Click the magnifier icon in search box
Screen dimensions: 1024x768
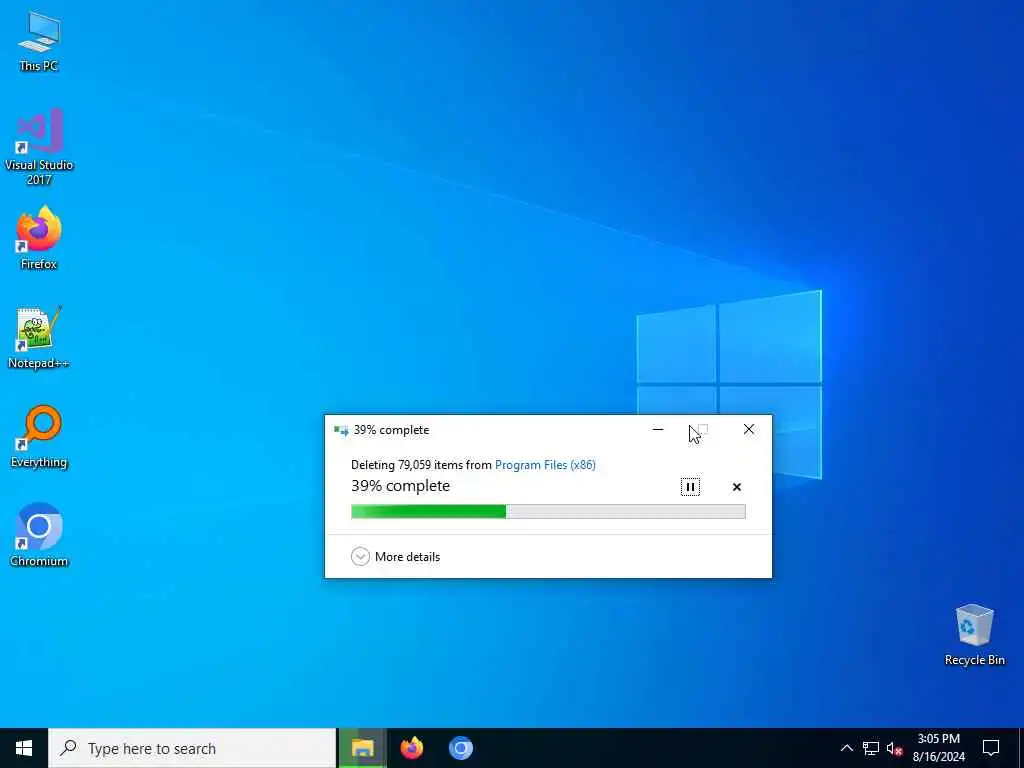pyautogui.click(x=69, y=748)
